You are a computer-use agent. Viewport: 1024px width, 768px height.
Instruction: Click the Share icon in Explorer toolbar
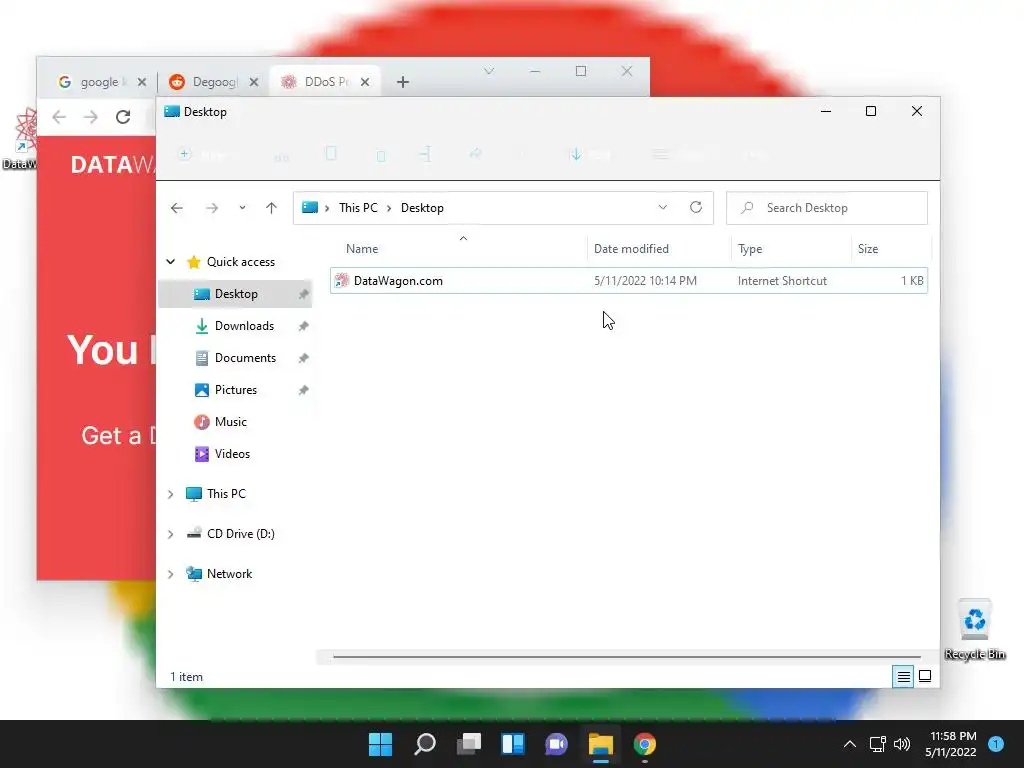point(475,154)
